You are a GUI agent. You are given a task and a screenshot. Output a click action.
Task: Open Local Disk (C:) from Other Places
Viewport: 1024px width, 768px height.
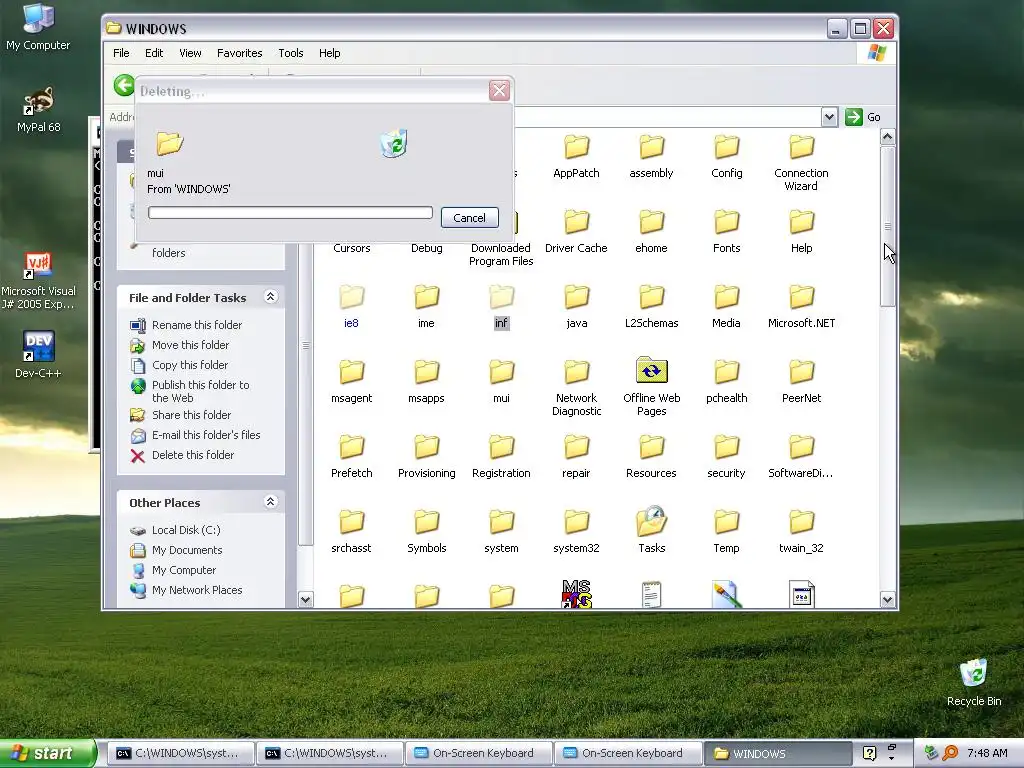pos(185,530)
